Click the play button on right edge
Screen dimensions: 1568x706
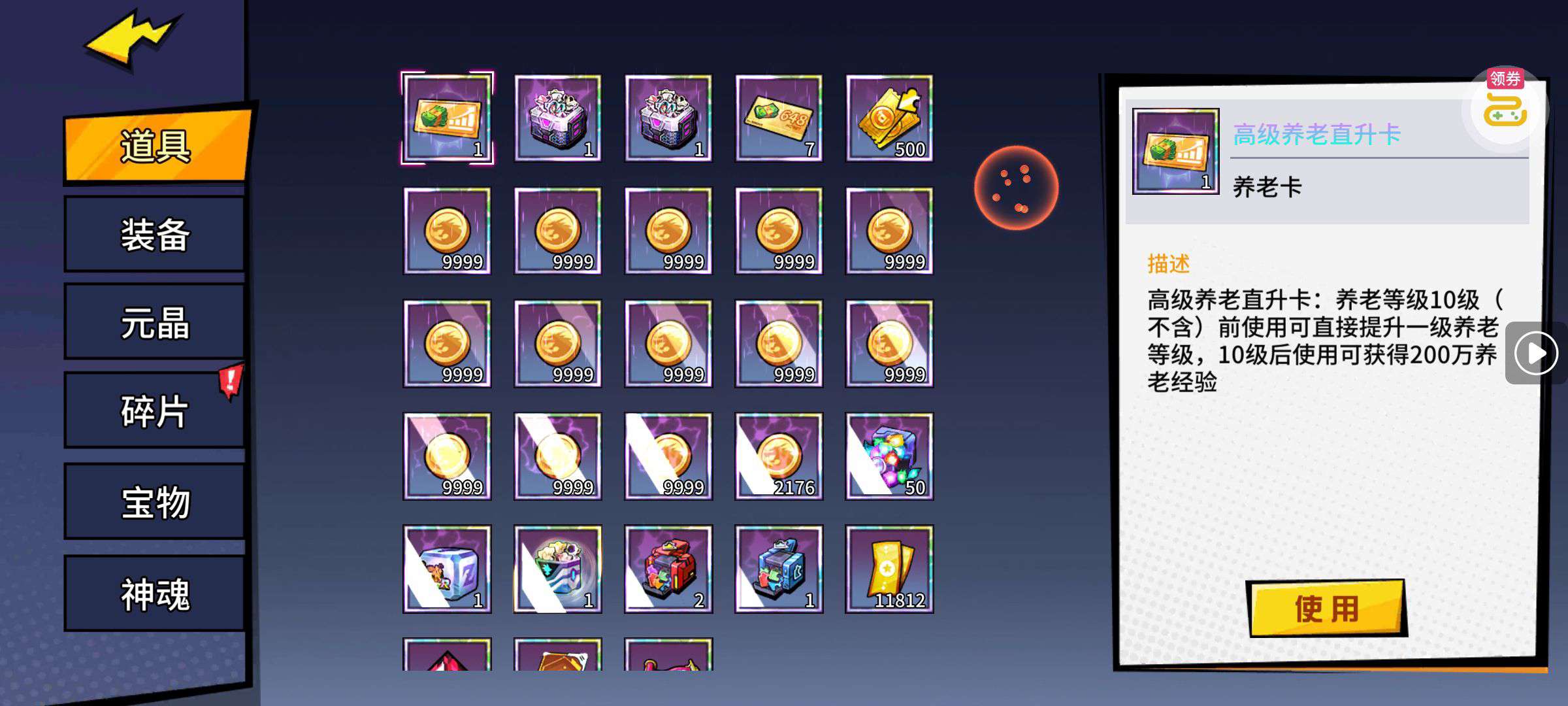[1535, 353]
